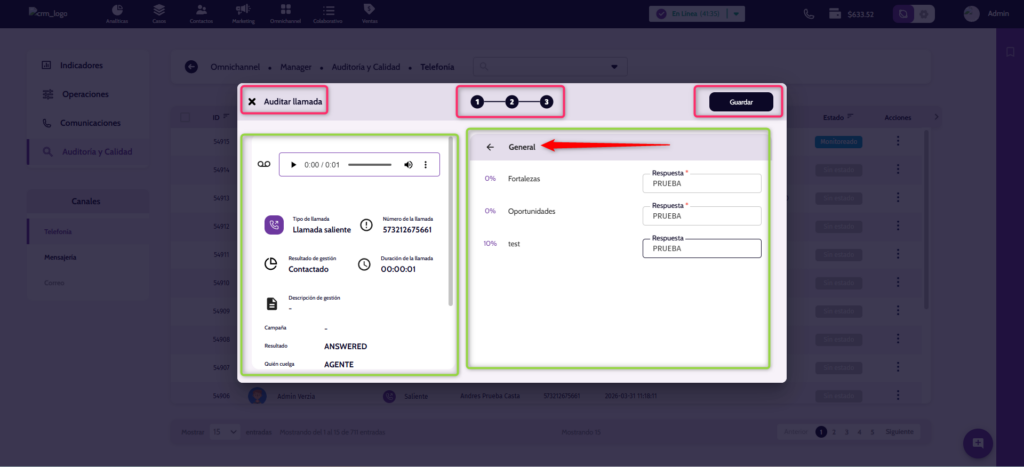
Task: Expand the En Línea status dropdown
Action: (737, 14)
